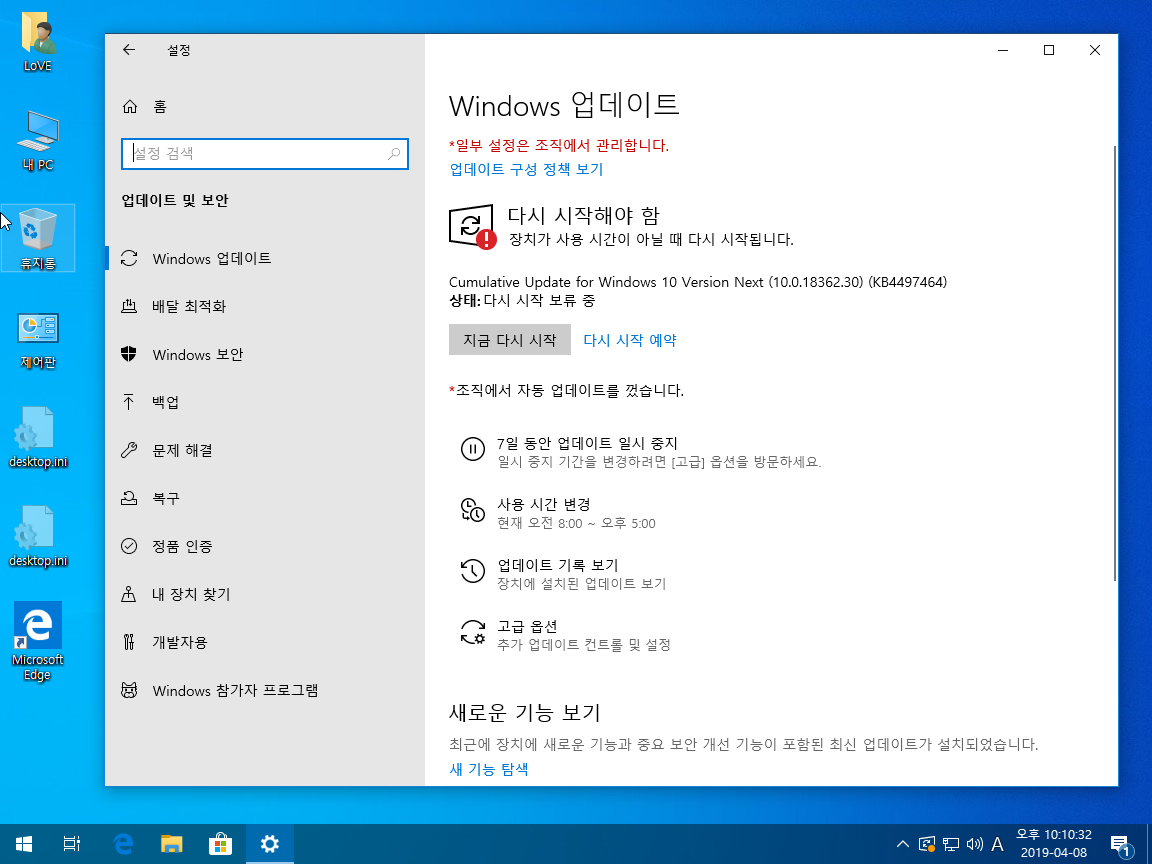Launch Edge from the taskbar
The width and height of the screenshot is (1152, 864).
(123, 844)
